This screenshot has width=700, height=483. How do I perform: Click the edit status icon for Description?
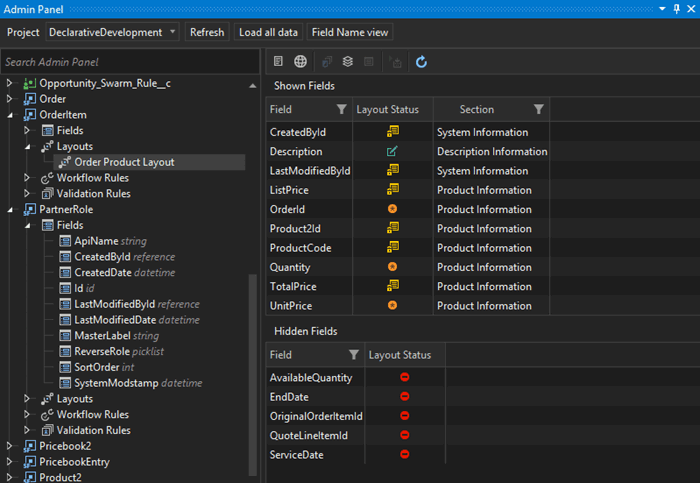click(x=392, y=151)
